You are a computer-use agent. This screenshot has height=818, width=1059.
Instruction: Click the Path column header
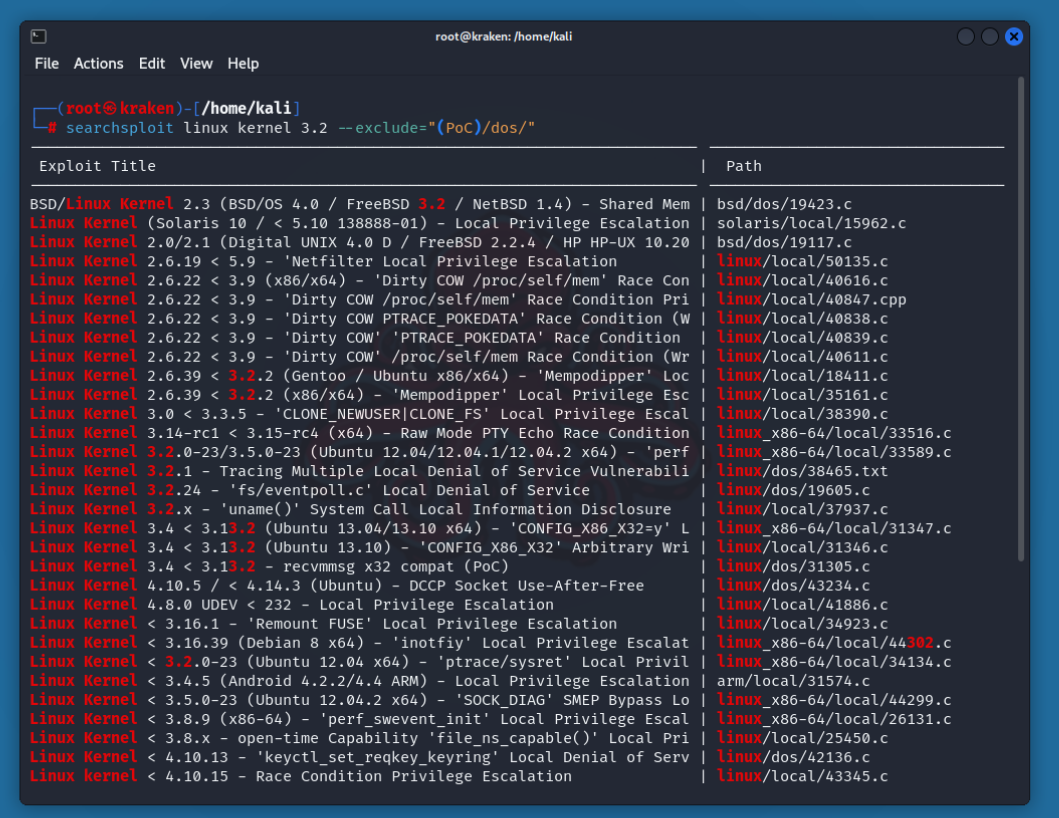point(743,166)
